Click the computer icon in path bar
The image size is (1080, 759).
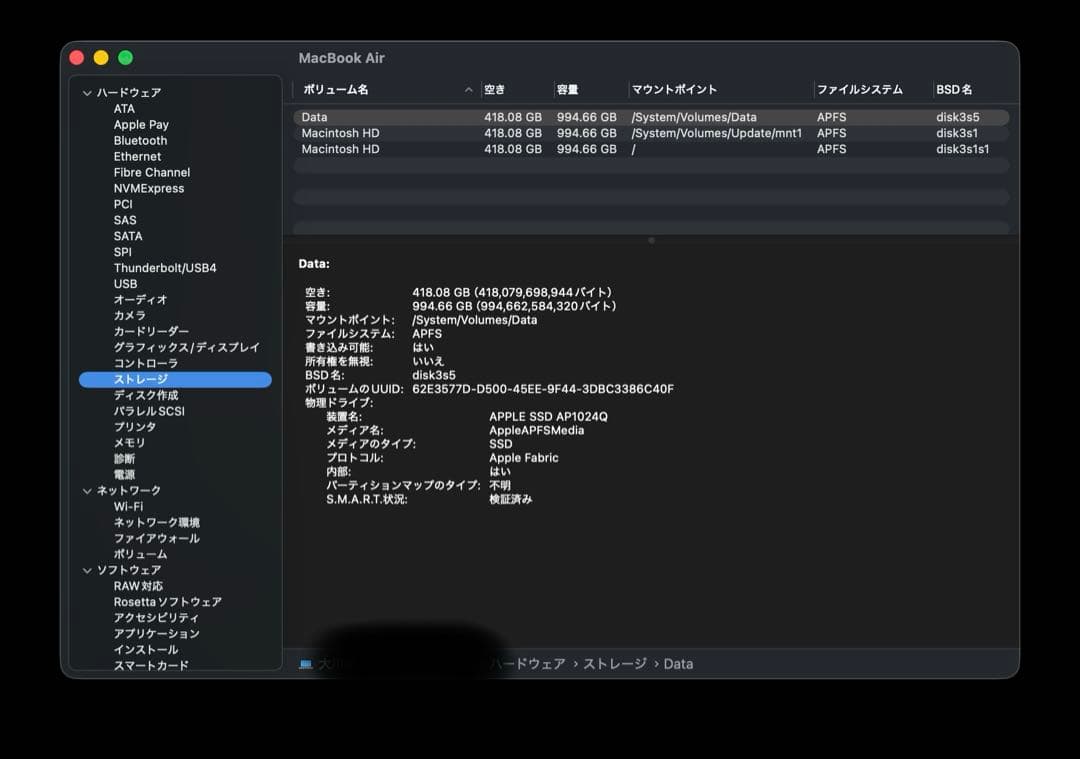point(306,664)
